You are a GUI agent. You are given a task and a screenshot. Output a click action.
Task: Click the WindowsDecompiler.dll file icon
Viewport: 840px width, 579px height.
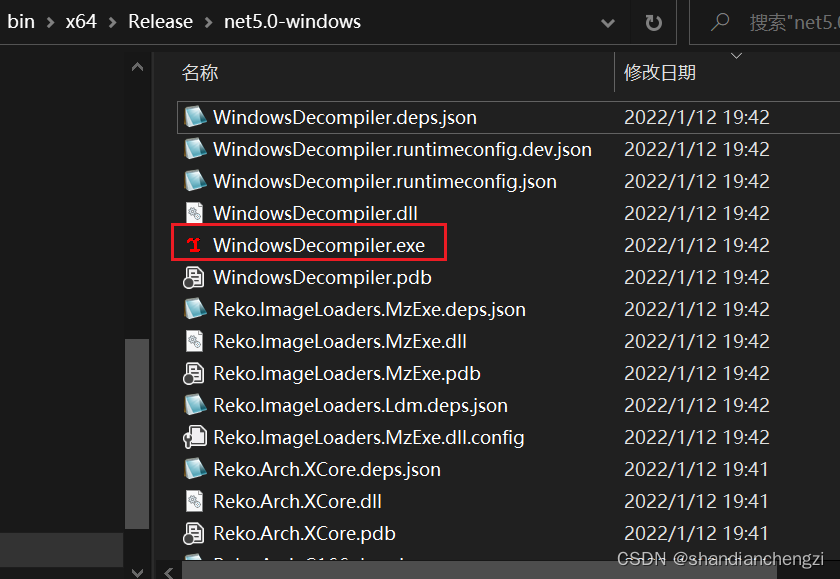coord(194,213)
